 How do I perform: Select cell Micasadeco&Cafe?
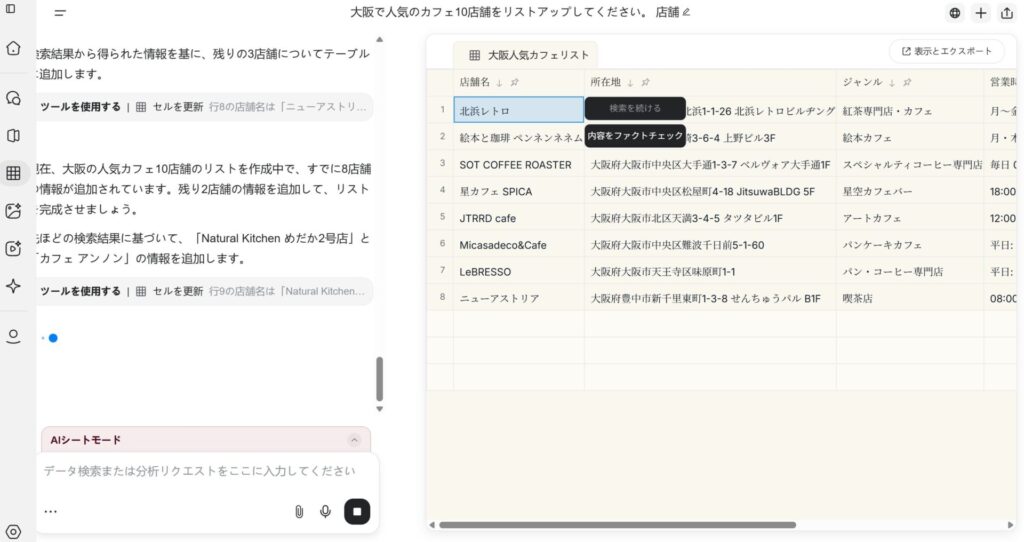pos(519,245)
